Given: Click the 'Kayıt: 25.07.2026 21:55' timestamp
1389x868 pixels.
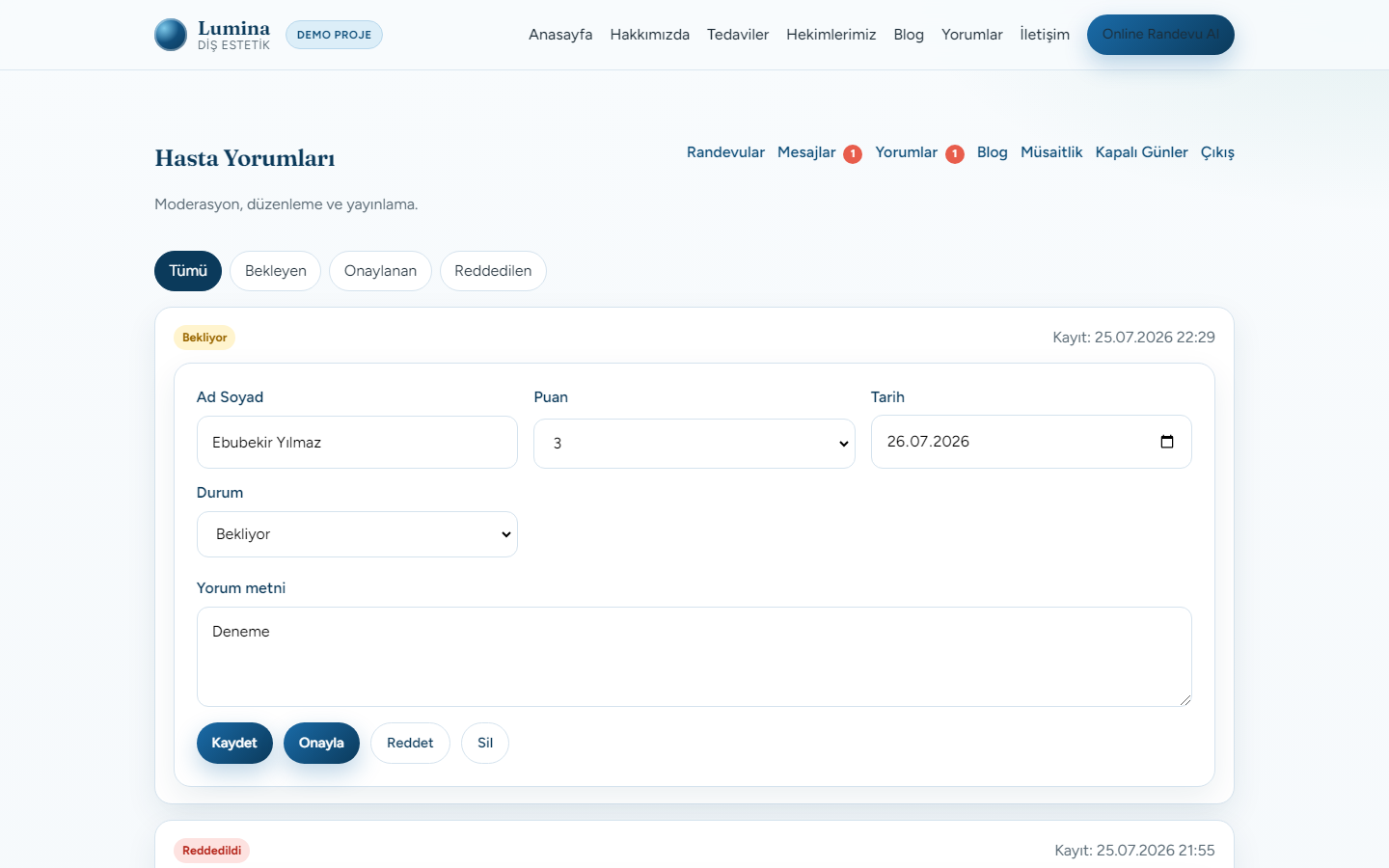Looking at the screenshot, I should pos(1134,851).
